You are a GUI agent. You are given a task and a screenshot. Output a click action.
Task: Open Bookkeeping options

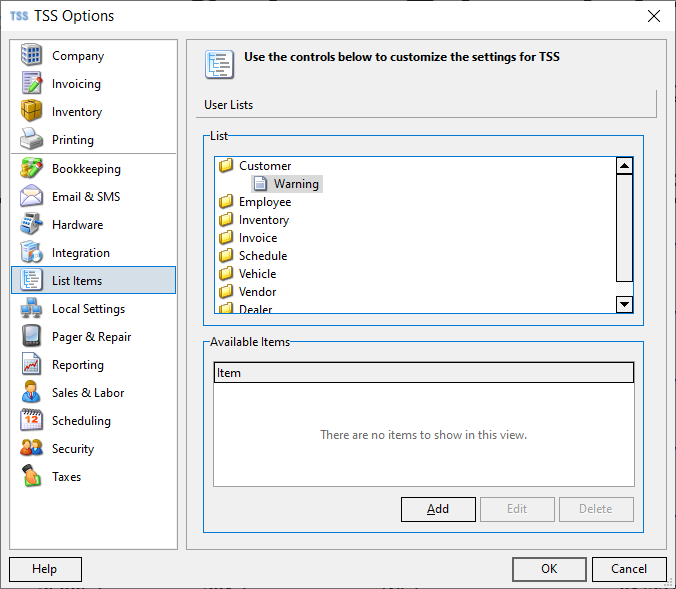tap(86, 169)
